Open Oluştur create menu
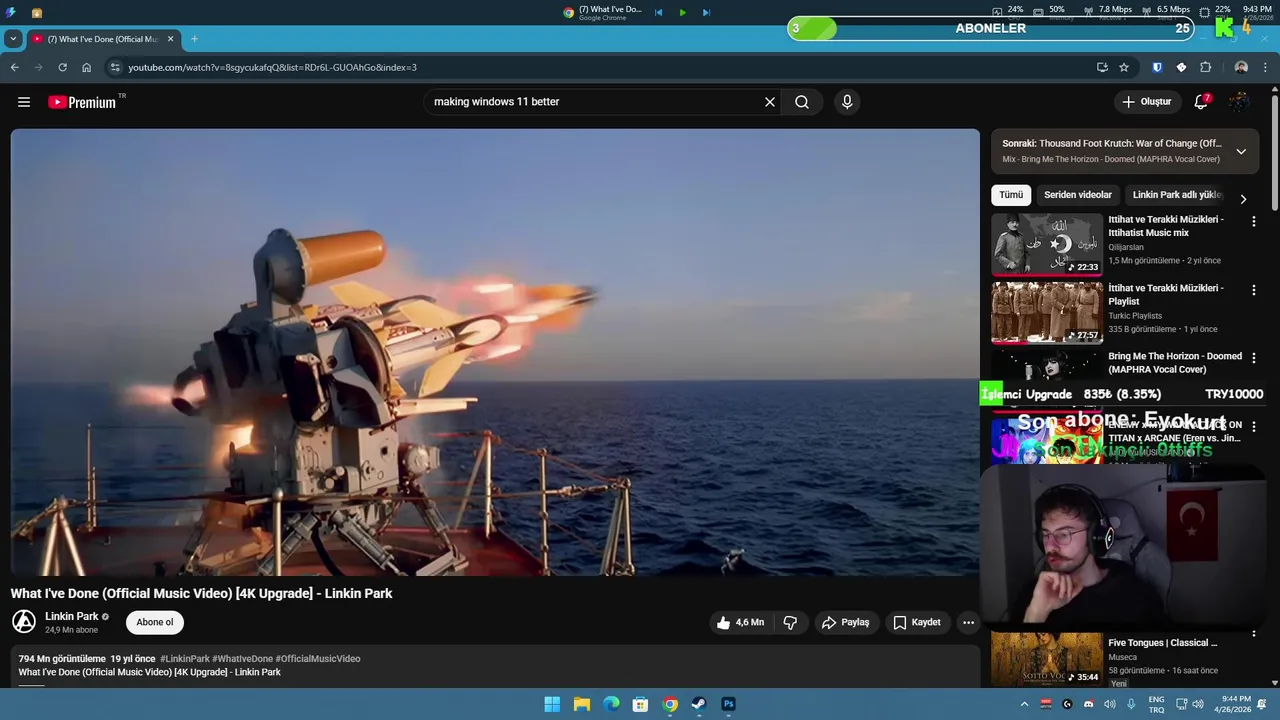The height and width of the screenshot is (720, 1280). coord(1146,102)
